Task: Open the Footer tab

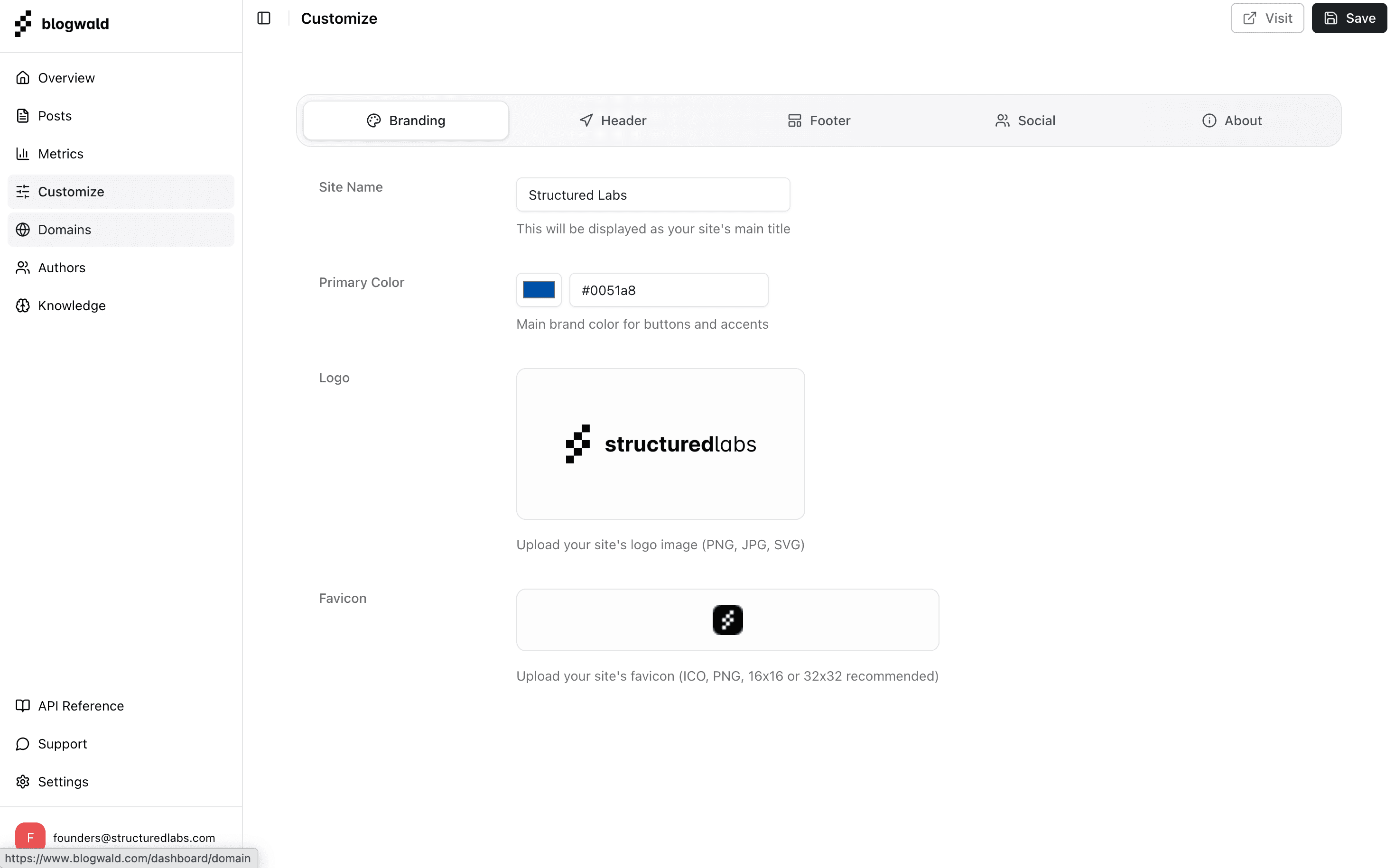Action: tap(818, 120)
